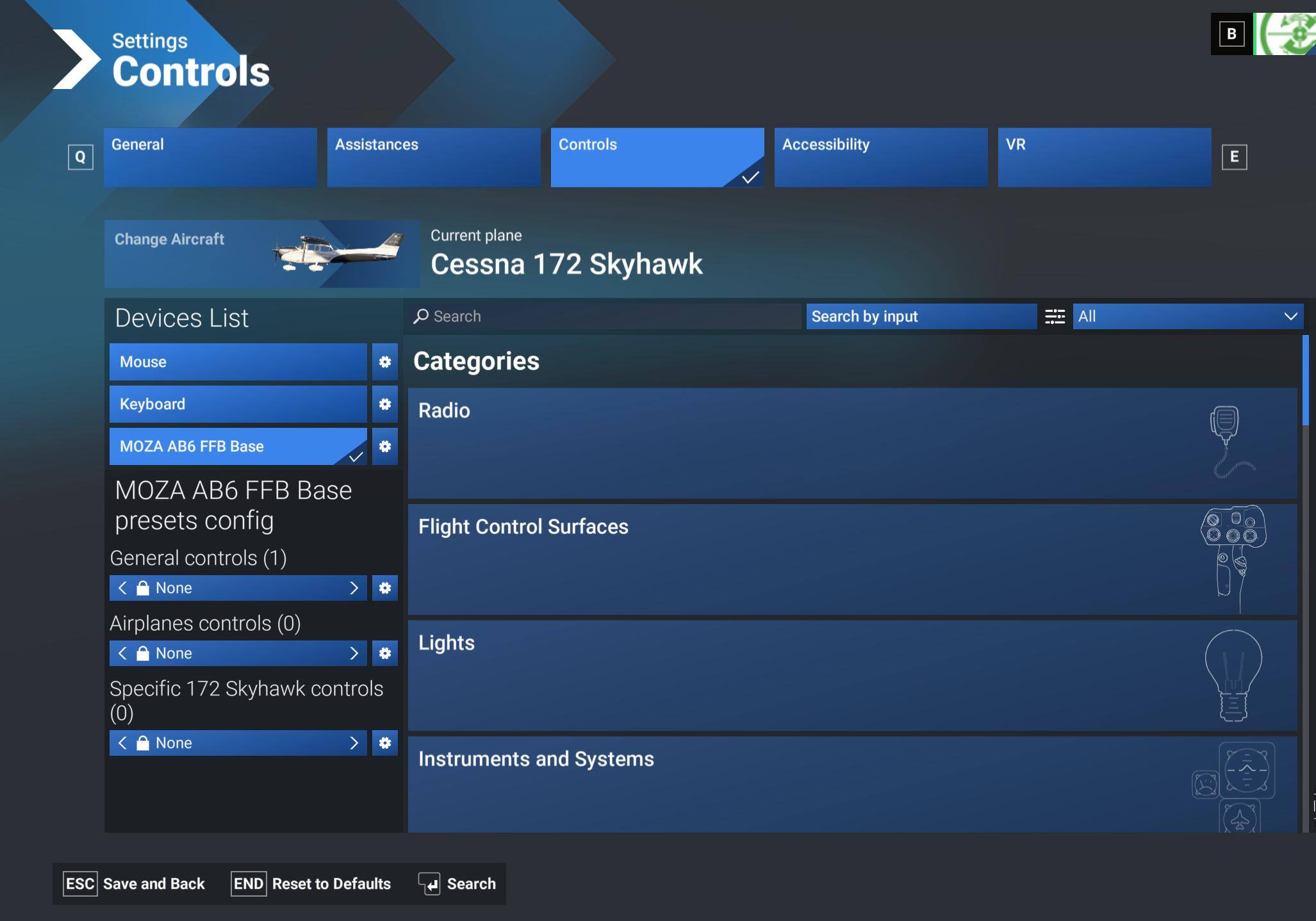The height and width of the screenshot is (921, 1316).
Task: Open settings gear for Mouse device
Action: pos(384,362)
